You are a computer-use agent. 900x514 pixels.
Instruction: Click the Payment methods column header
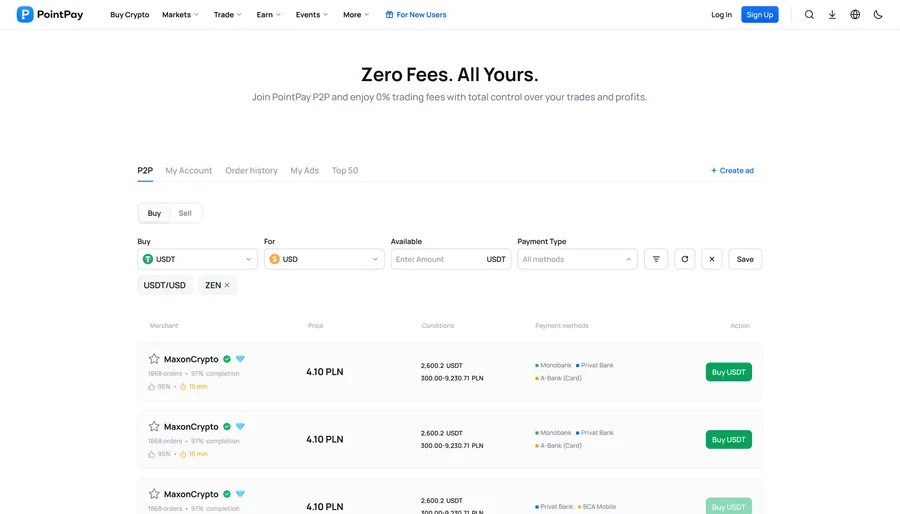[x=561, y=325]
